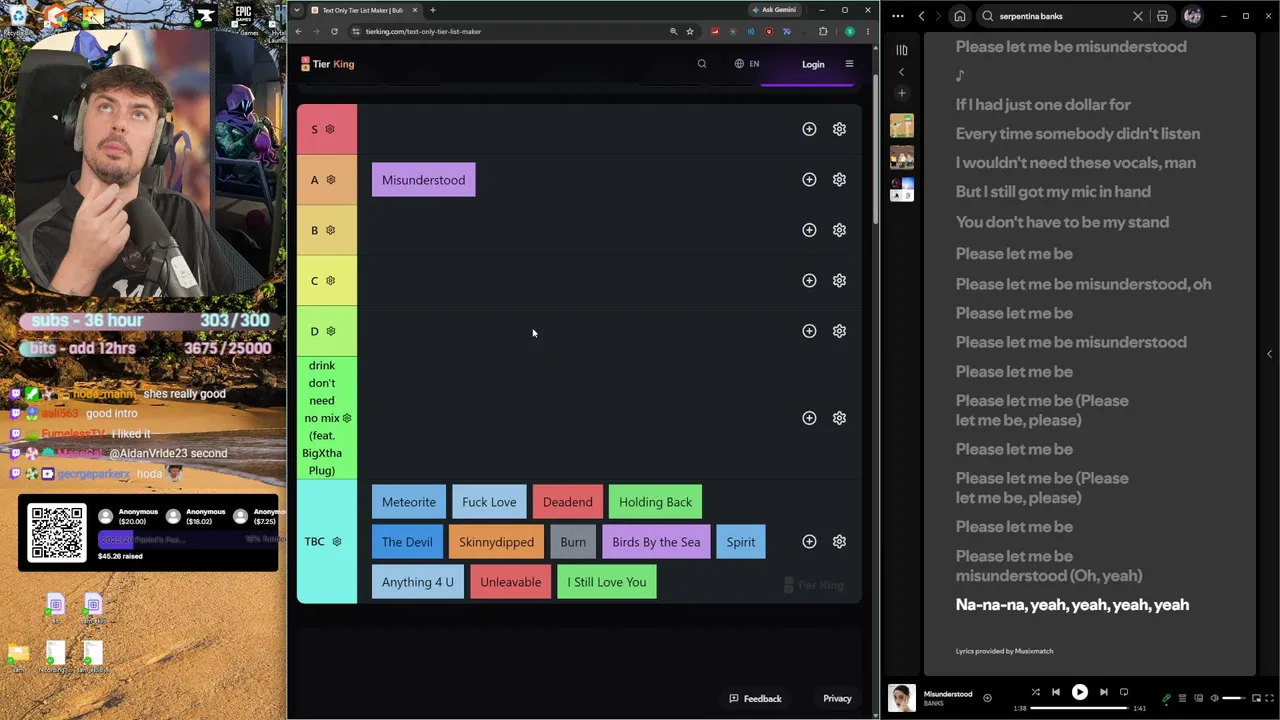The width and height of the screenshot is (1280, 720).
Task: Open settings for the S tier row
Action: (x=839, y=129)
